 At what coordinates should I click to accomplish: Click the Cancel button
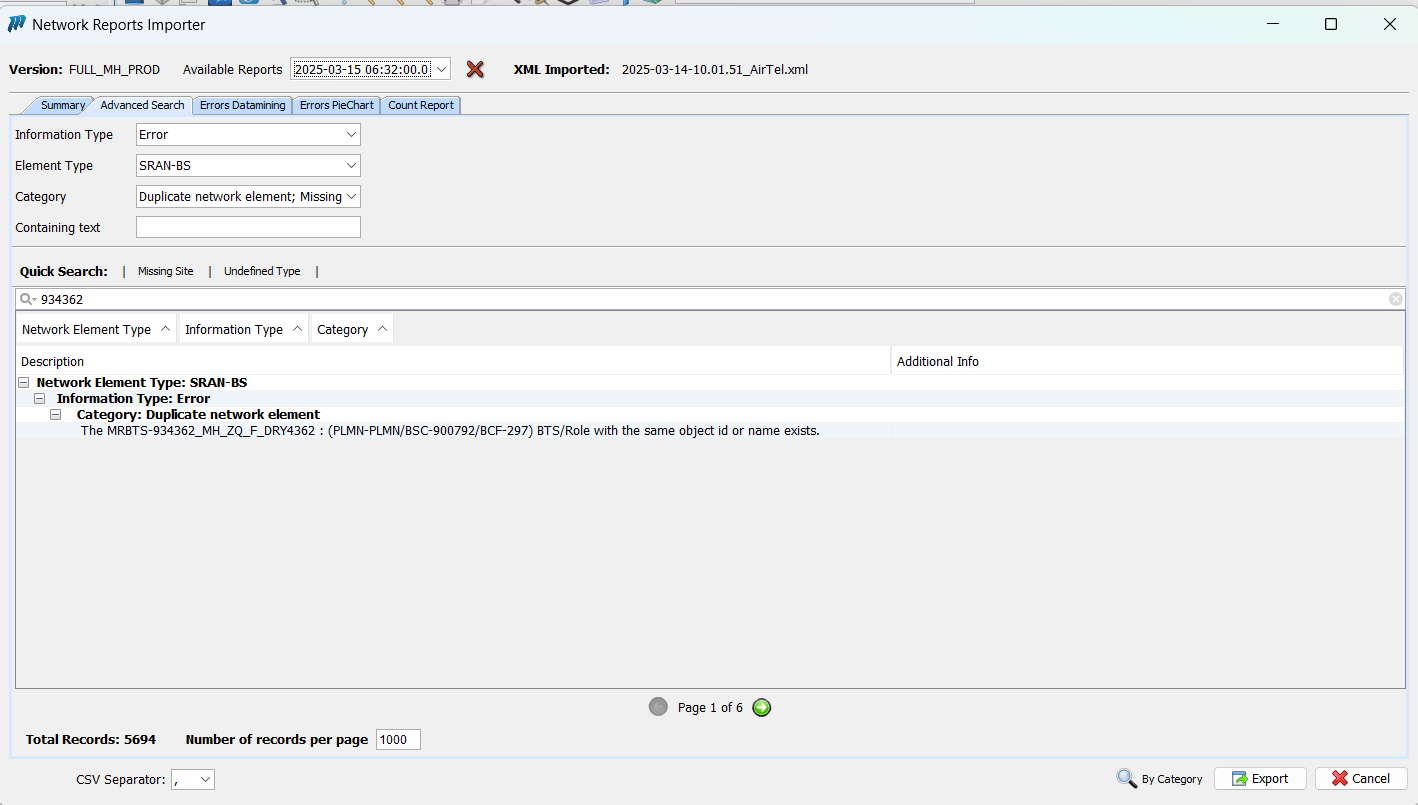(x=1360, y=778)
